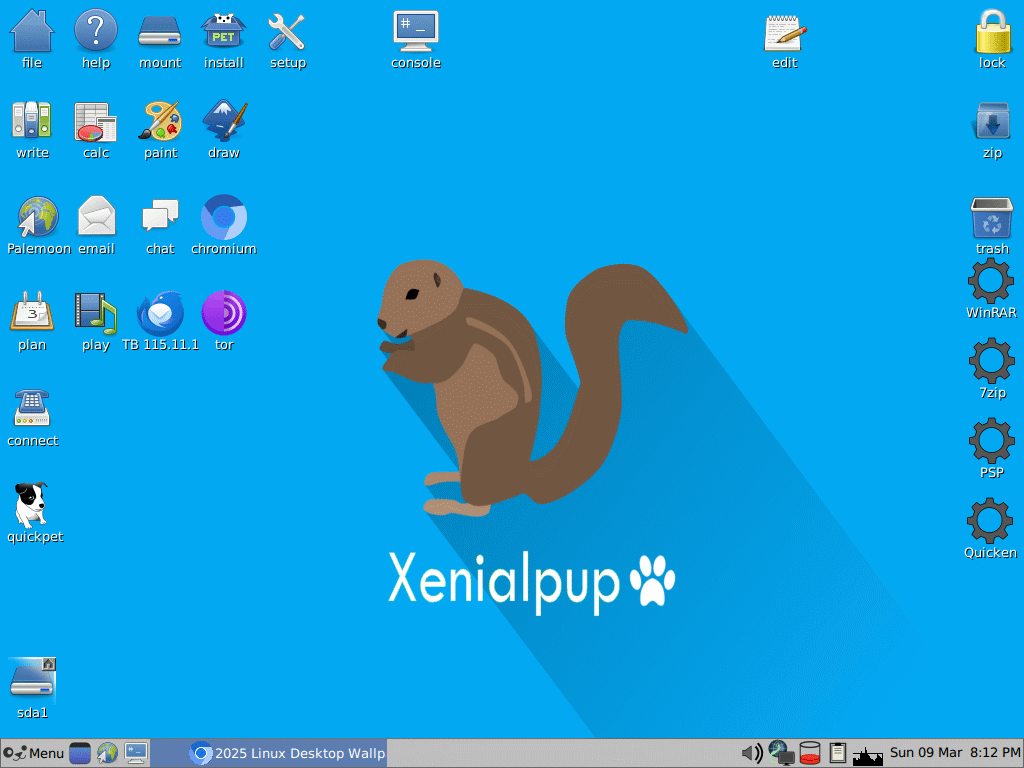The height and width of the screenshot is (768, 1024).
Task: Launch the 7zip gear icon
Action: point(992,360)
